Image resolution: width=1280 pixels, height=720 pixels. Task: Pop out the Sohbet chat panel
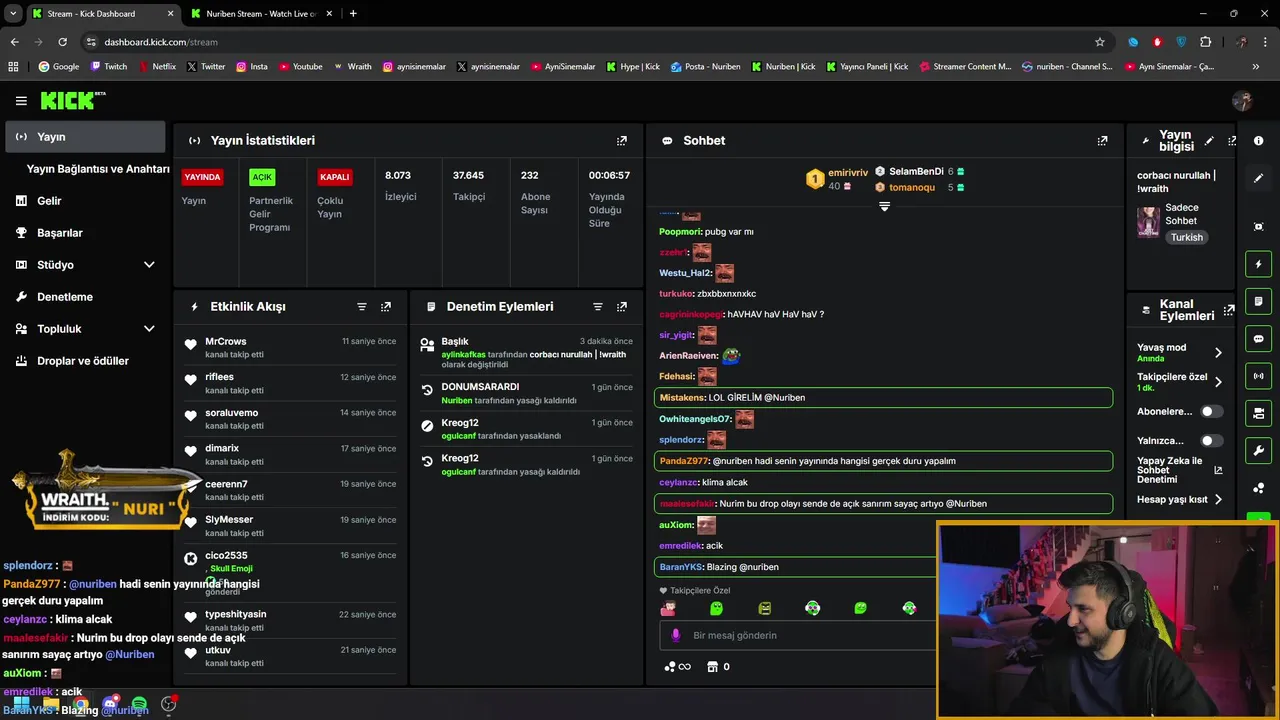tap(1102, 141)
